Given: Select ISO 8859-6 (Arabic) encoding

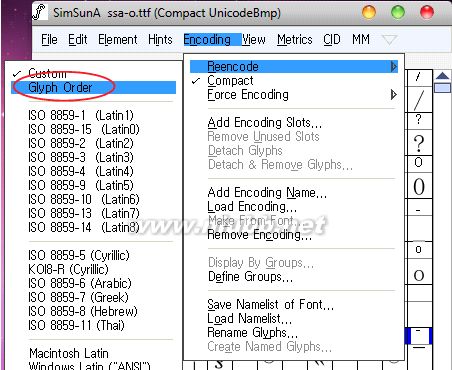Looking at the screenshot, I should pyautogui.click(x=80, y=284).
